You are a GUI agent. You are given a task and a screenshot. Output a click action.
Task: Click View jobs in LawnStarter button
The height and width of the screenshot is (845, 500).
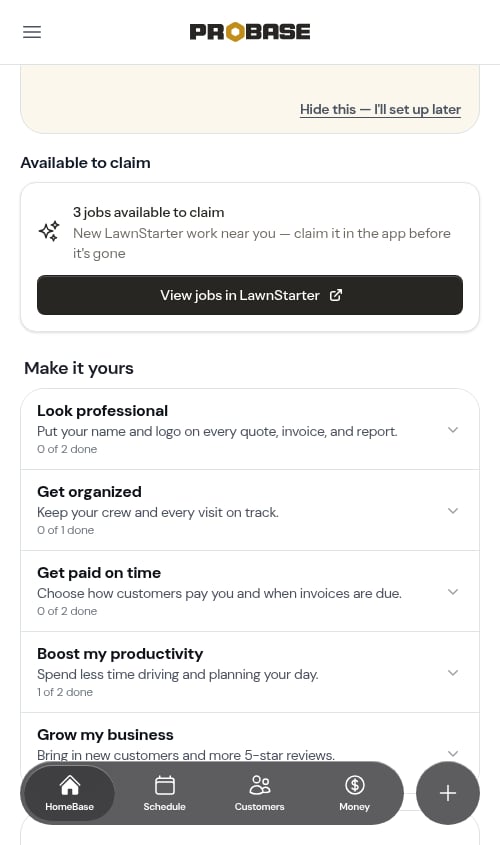[x=250, y=295]
